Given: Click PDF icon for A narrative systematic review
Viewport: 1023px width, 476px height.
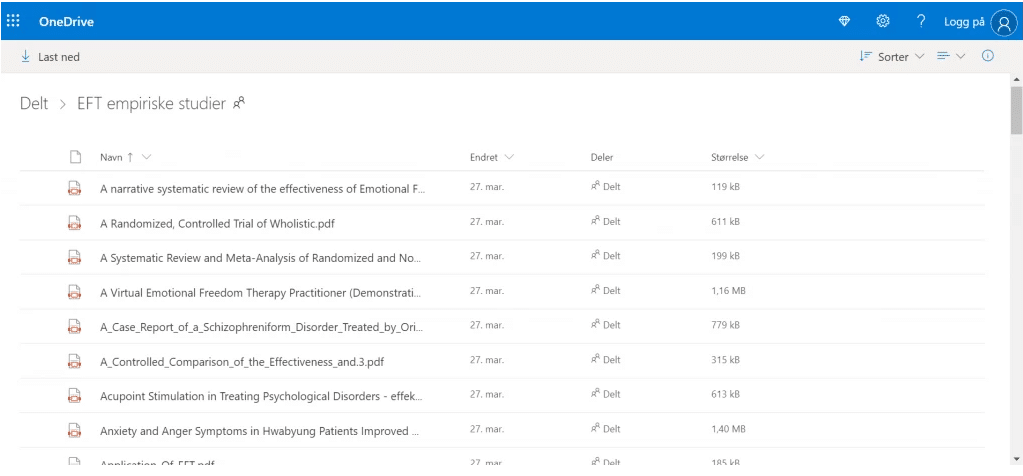Looking at the screenshot, I should point(74,188).
